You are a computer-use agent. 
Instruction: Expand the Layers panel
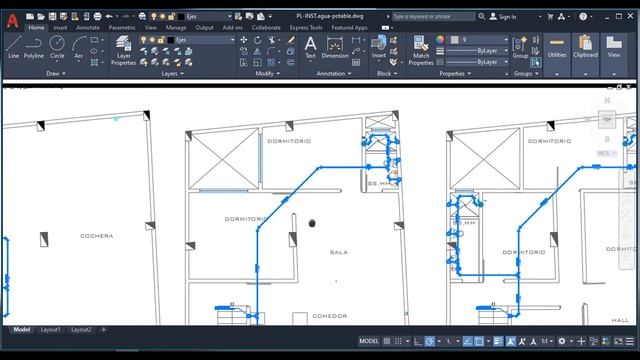click(x=172, y=73)
